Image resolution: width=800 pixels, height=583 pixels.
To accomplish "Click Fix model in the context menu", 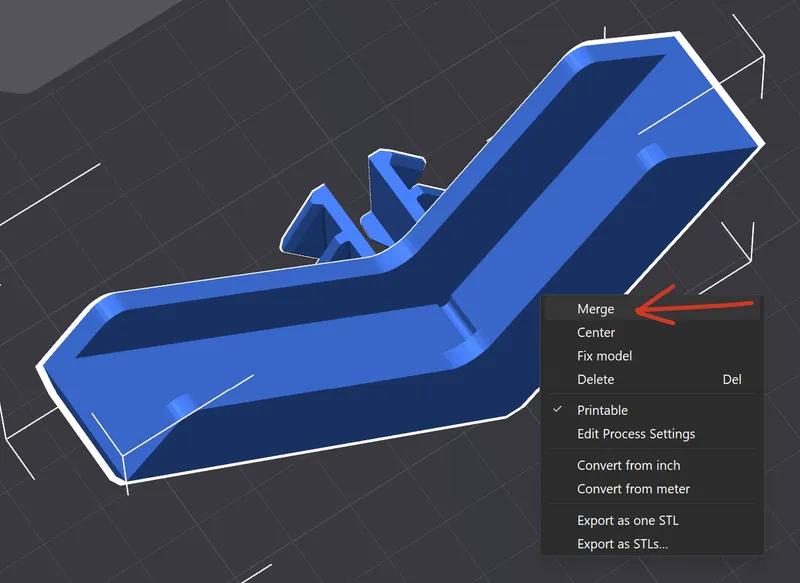I will click(x=604, y=356).
